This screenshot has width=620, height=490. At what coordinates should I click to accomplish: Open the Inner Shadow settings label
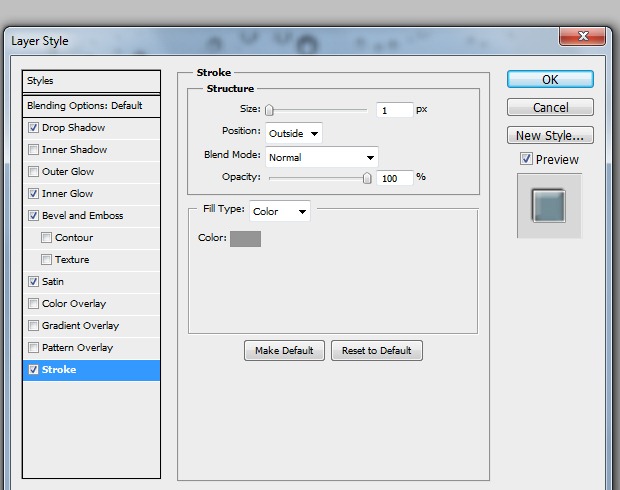(x=74, y=149)
